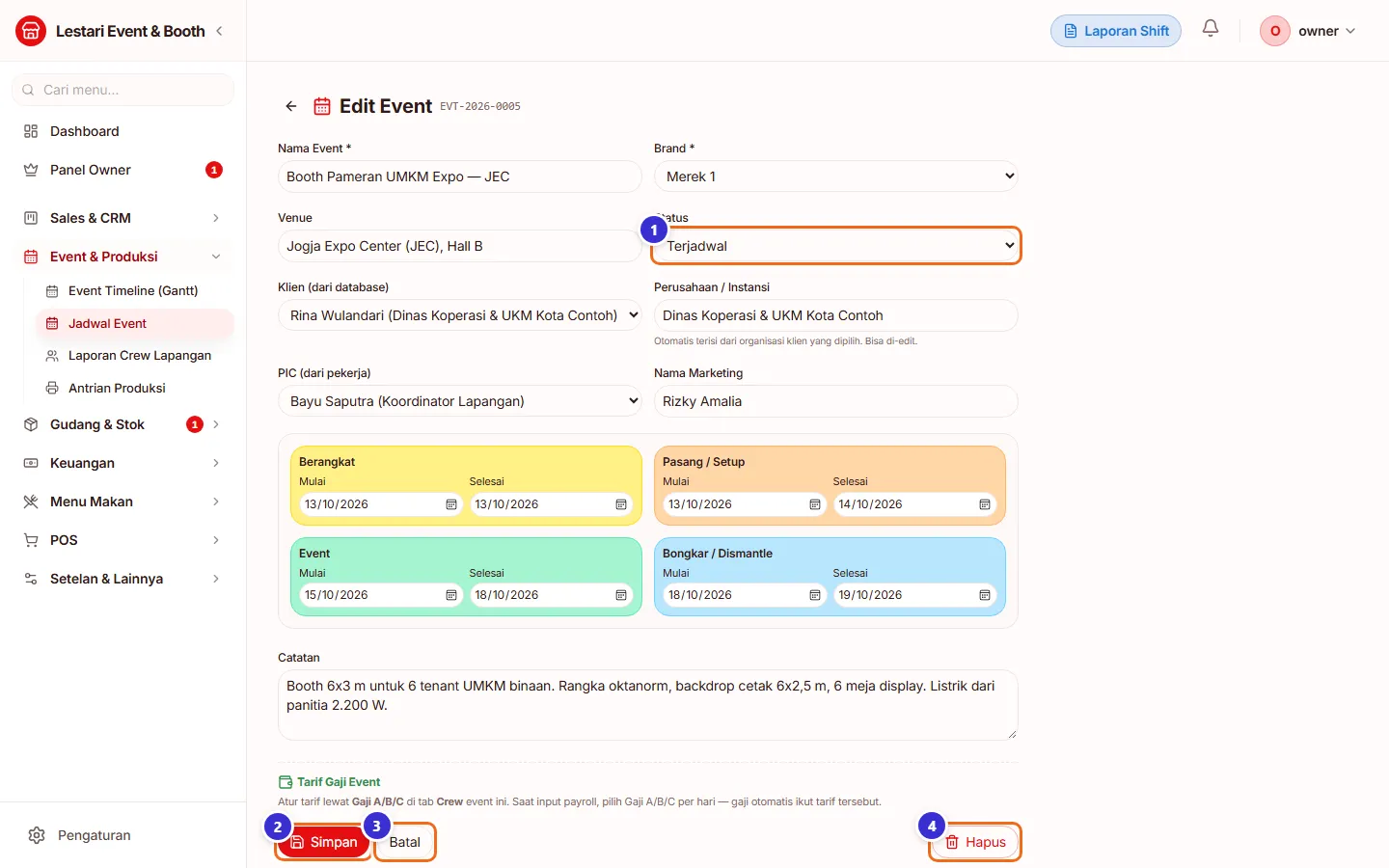The image size is (1389, 868).
Task: Expand the Sales & CRM menu
Action: [123, 218]
